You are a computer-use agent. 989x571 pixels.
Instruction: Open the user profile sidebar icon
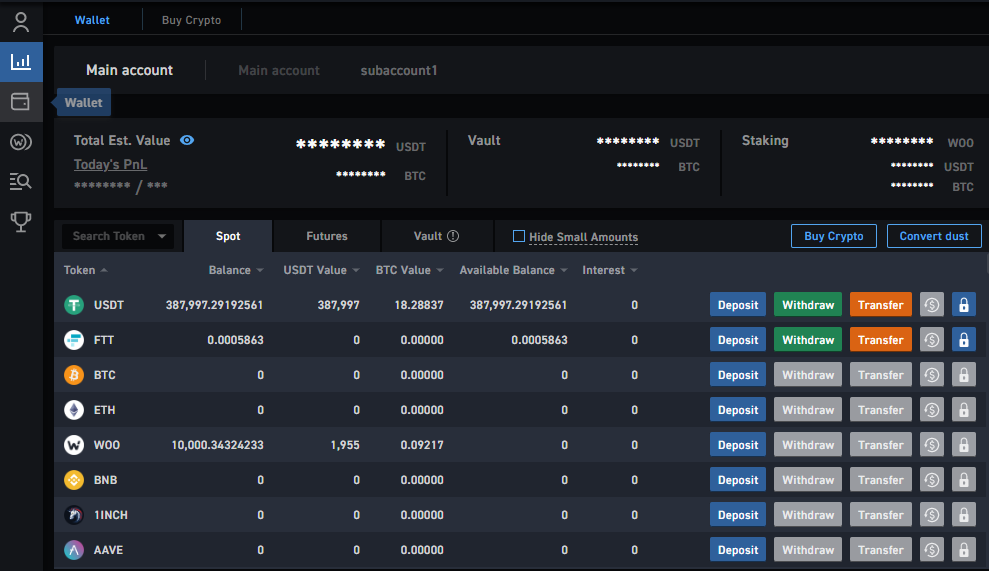[x=21, y=22]
